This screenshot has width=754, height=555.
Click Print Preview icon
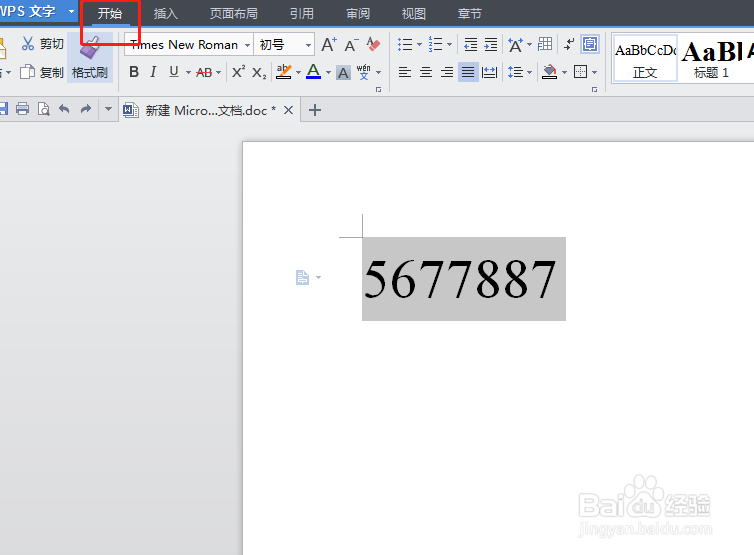point(44,109)
